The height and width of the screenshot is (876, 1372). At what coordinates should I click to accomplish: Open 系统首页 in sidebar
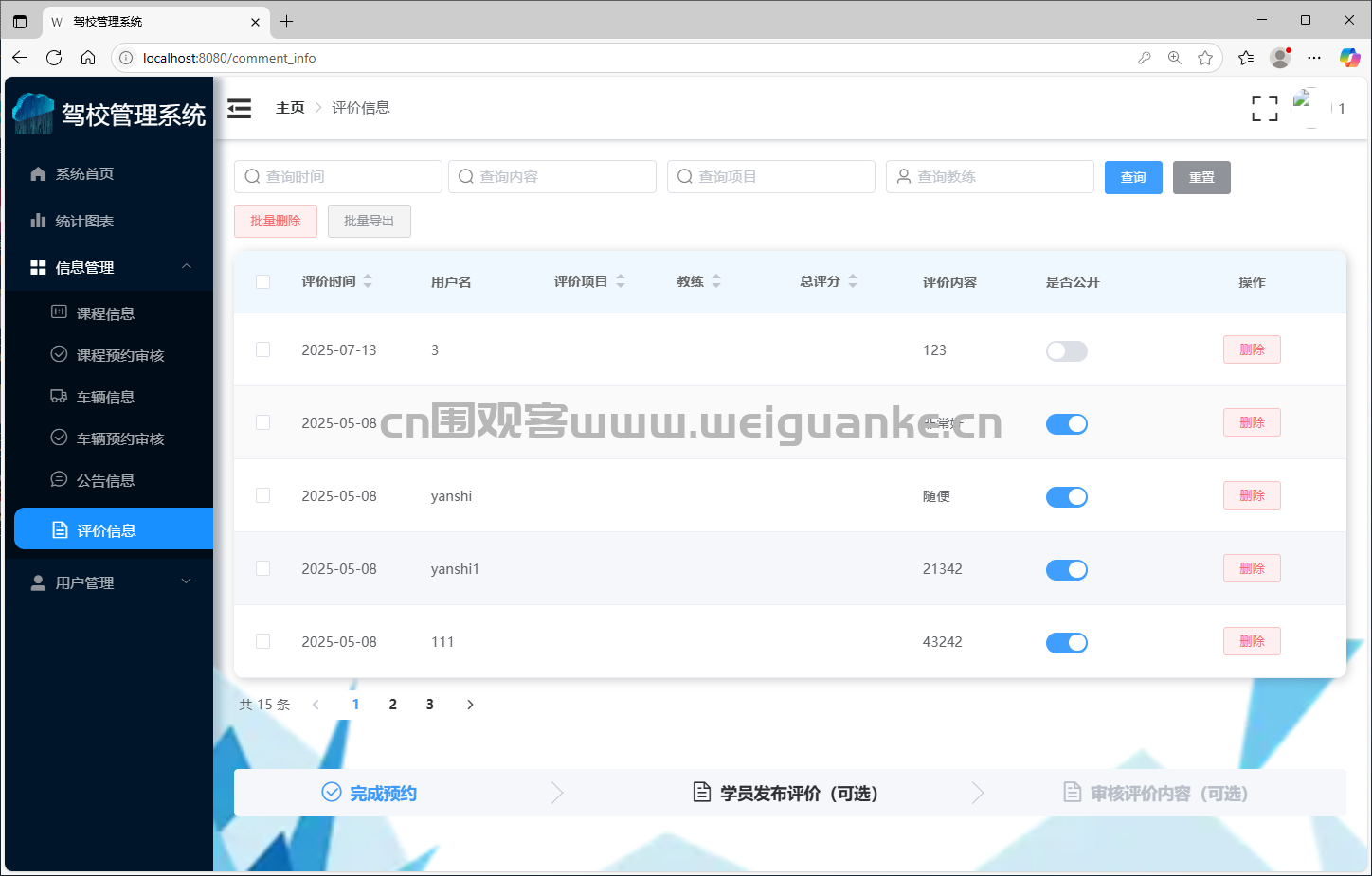[x=109, y=173]
